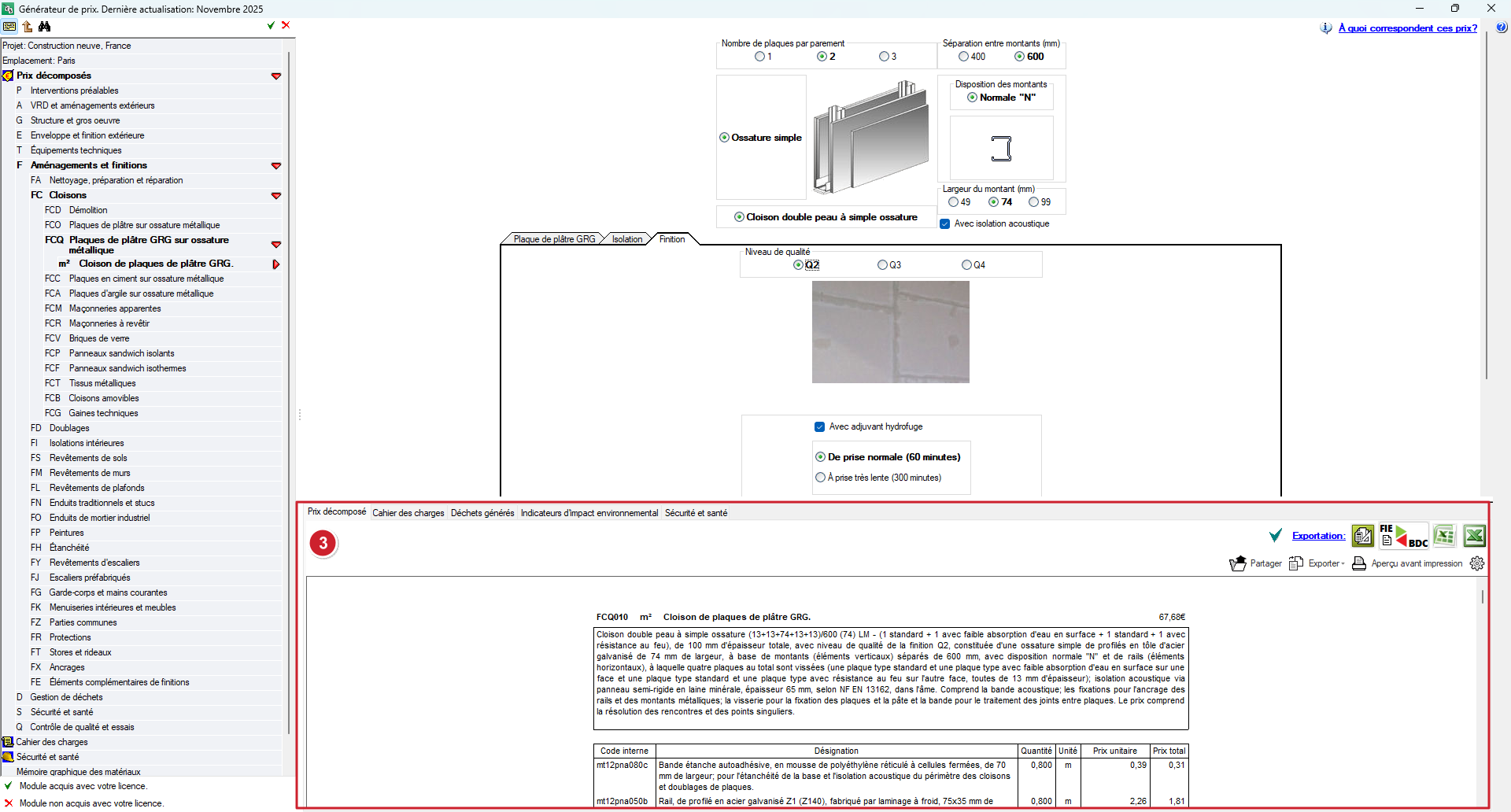Image resolution: width=1511 pixels, height=812 pixels.
Task: Click the left tree vertical scrollbar
Action: point(289,392)
